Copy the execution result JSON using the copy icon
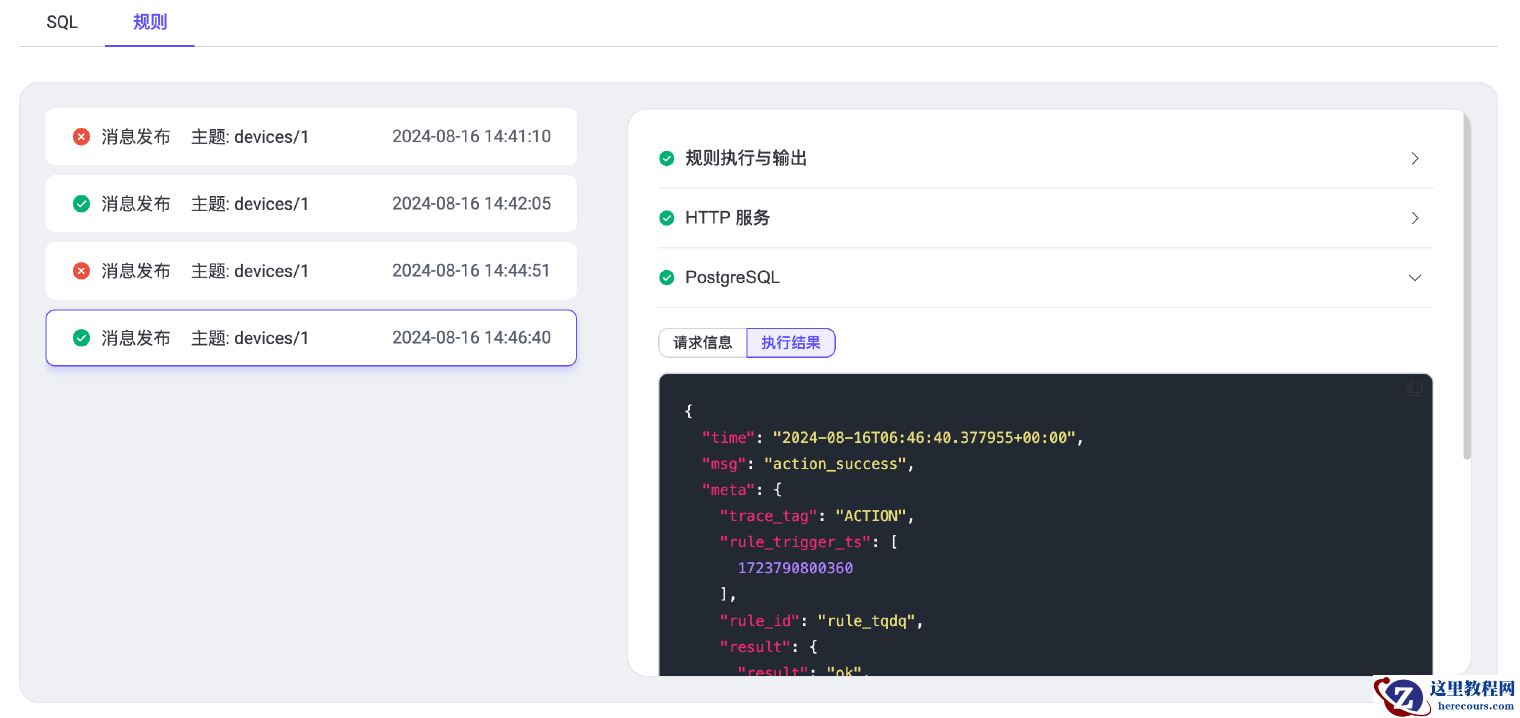The width and height of the screenshot is (1520, 718). click(1415, 389)
